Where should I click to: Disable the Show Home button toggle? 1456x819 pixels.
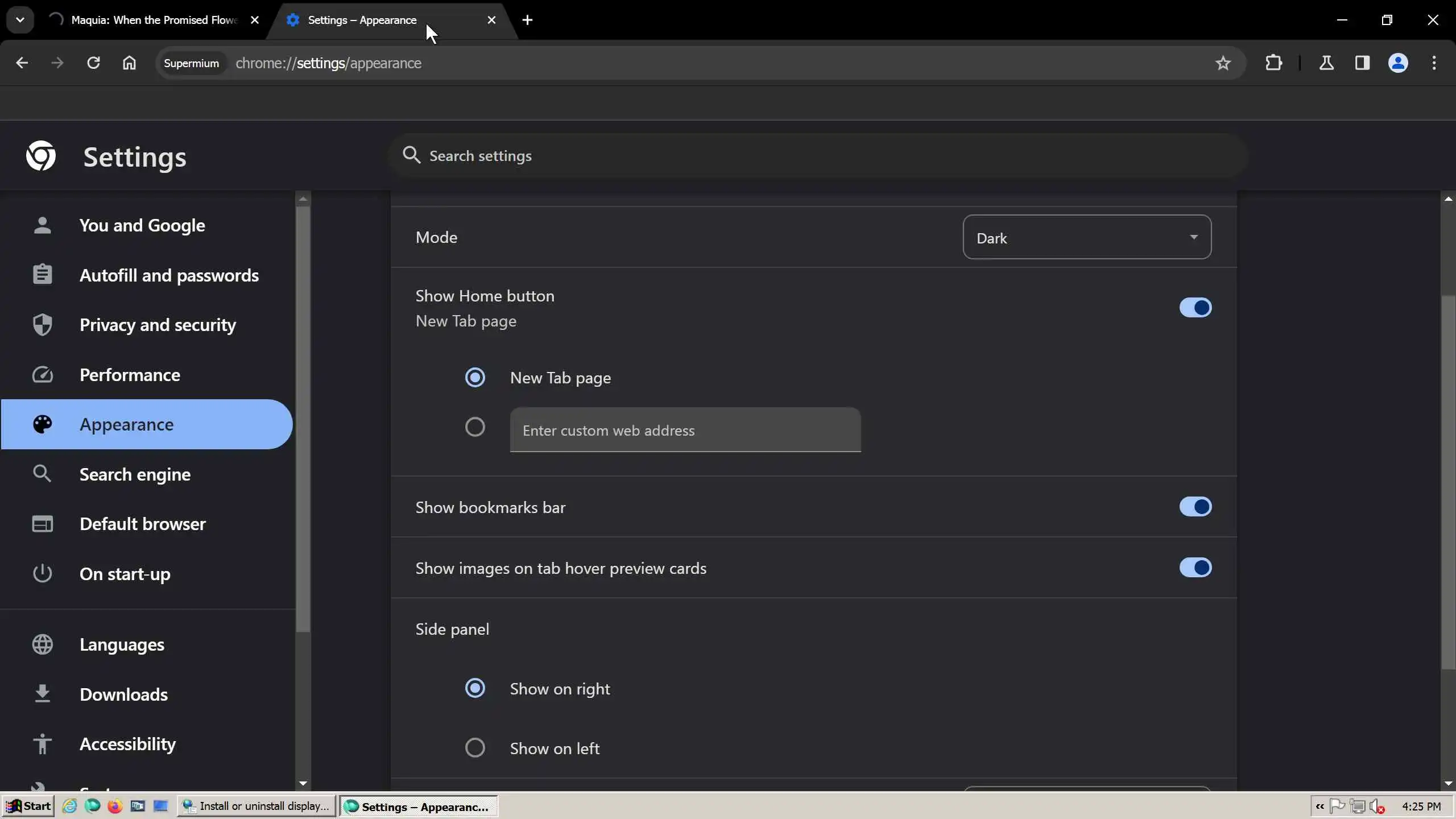[1195, 308]
